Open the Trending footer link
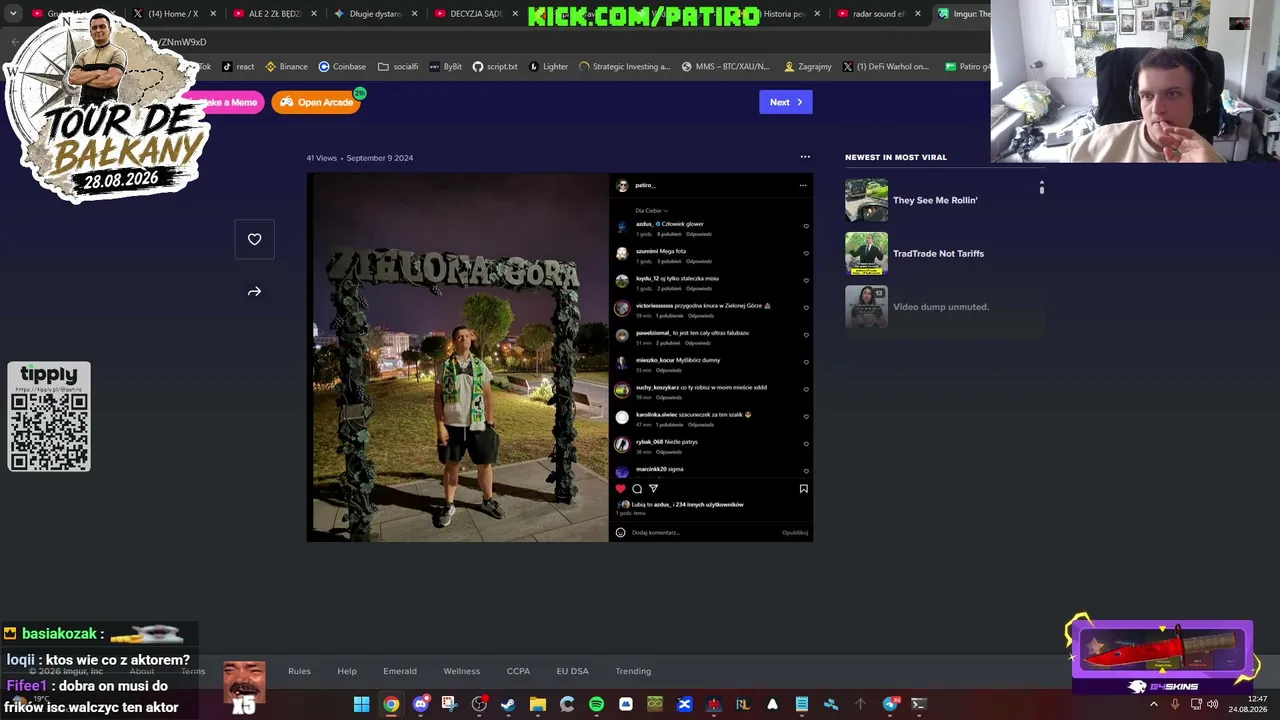The image size is (1280, 720). tap(633, 671)
